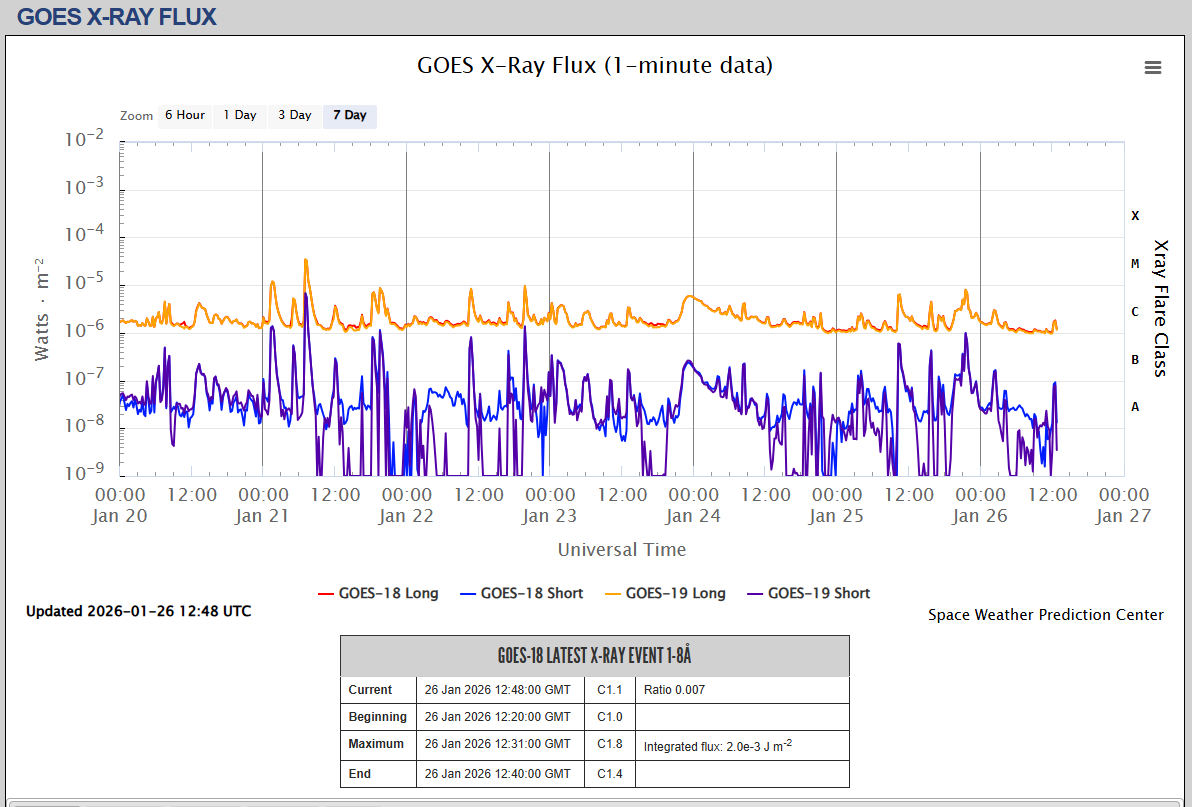Click the chart title GOES X-Ray Flux
Screen dimensions: 1192x807
pyautogui.click(x=594, y=66)
